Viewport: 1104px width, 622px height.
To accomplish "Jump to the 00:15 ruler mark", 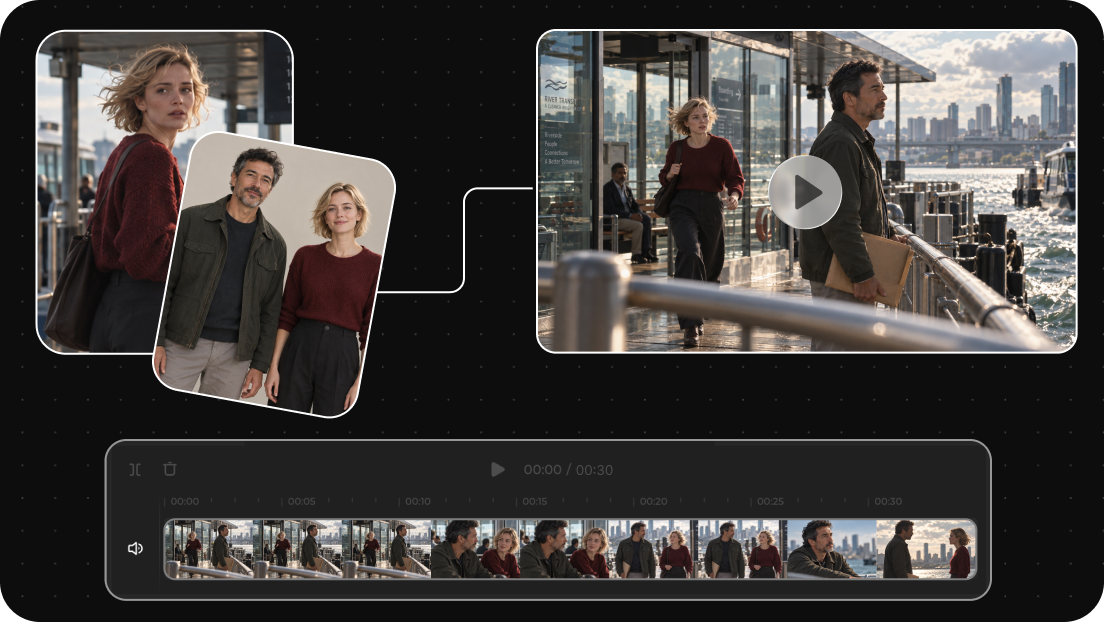I will (534, 502).
